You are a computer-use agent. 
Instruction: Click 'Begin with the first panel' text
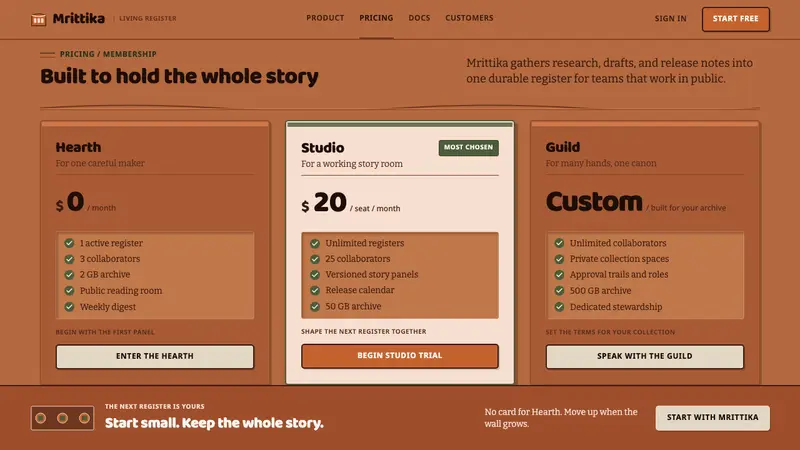tap(105, 332)
